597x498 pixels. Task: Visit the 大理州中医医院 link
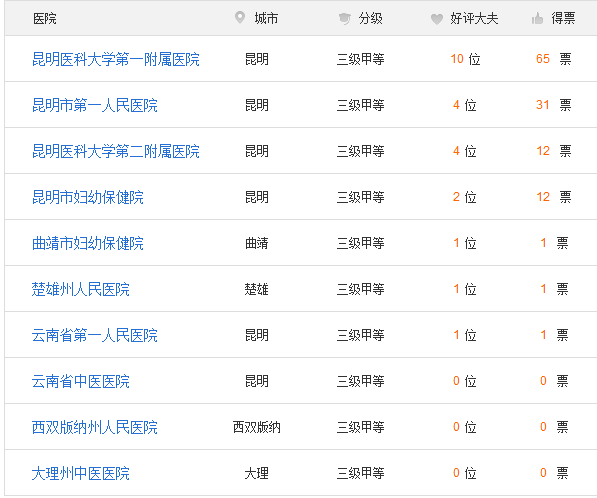tap(81, 473)
